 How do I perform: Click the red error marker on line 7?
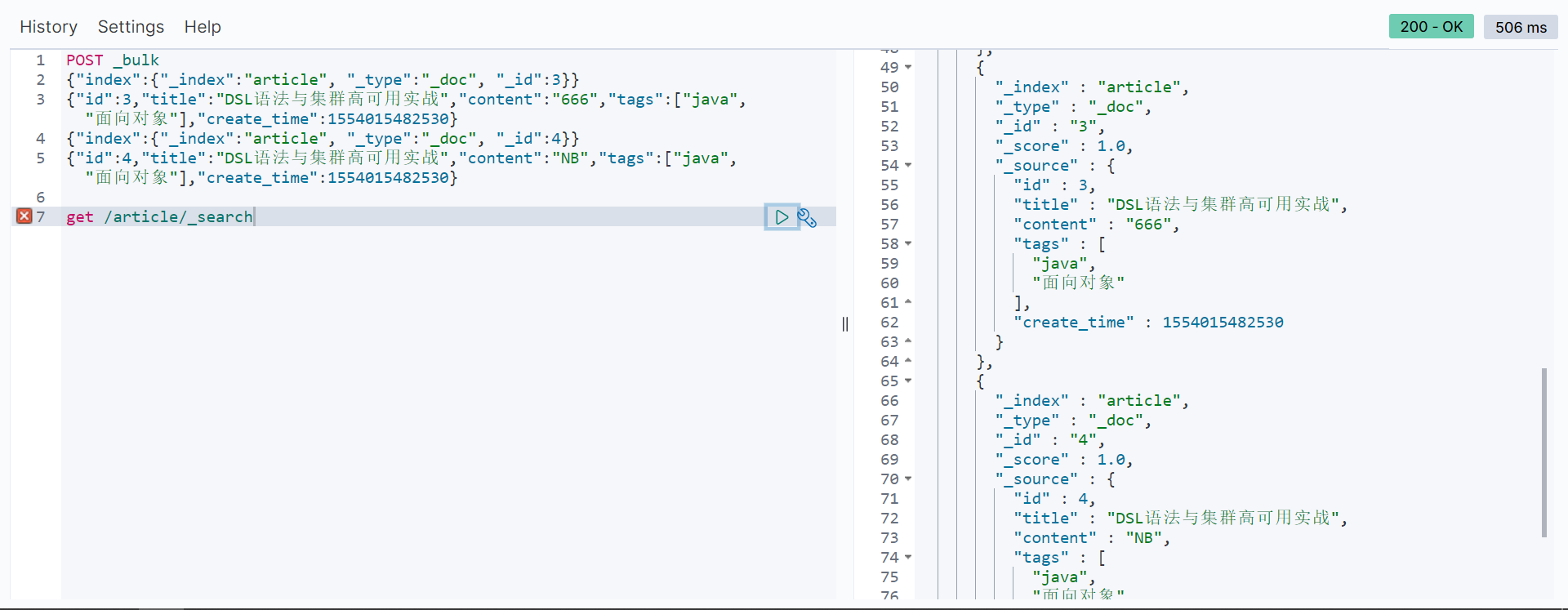click(x=24, y=216)
